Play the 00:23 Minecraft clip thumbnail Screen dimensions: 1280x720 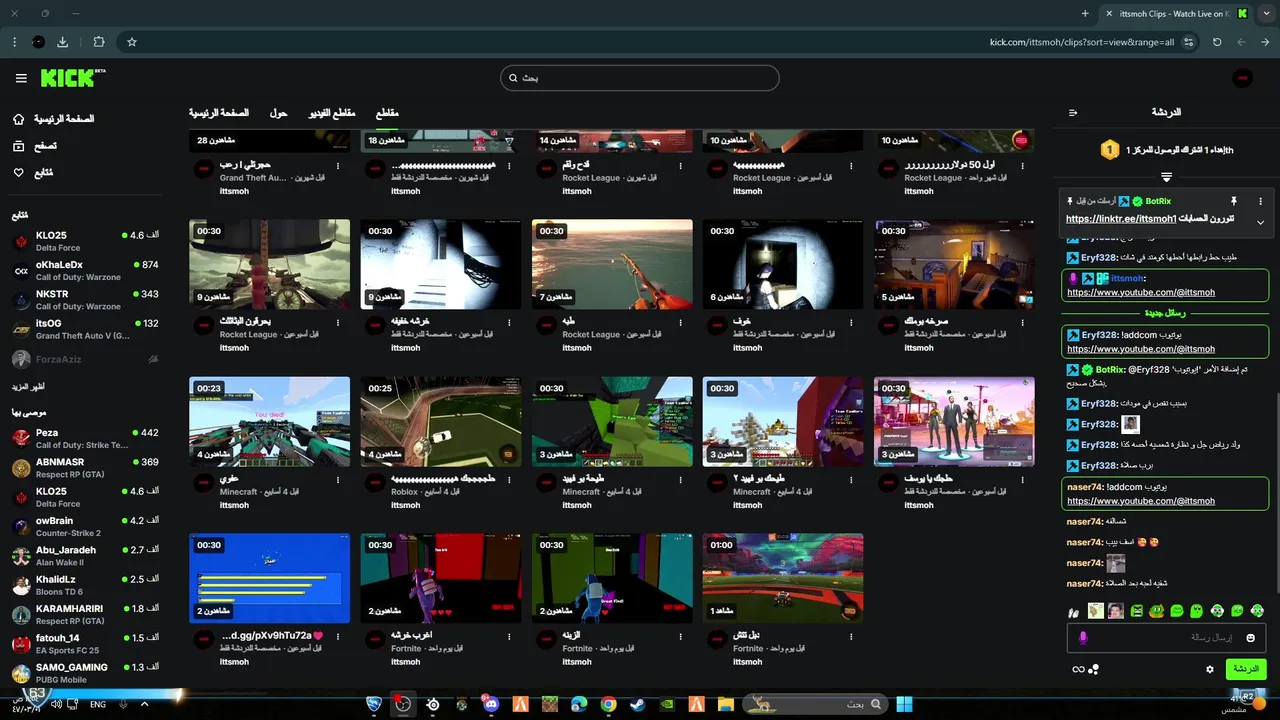269,422
